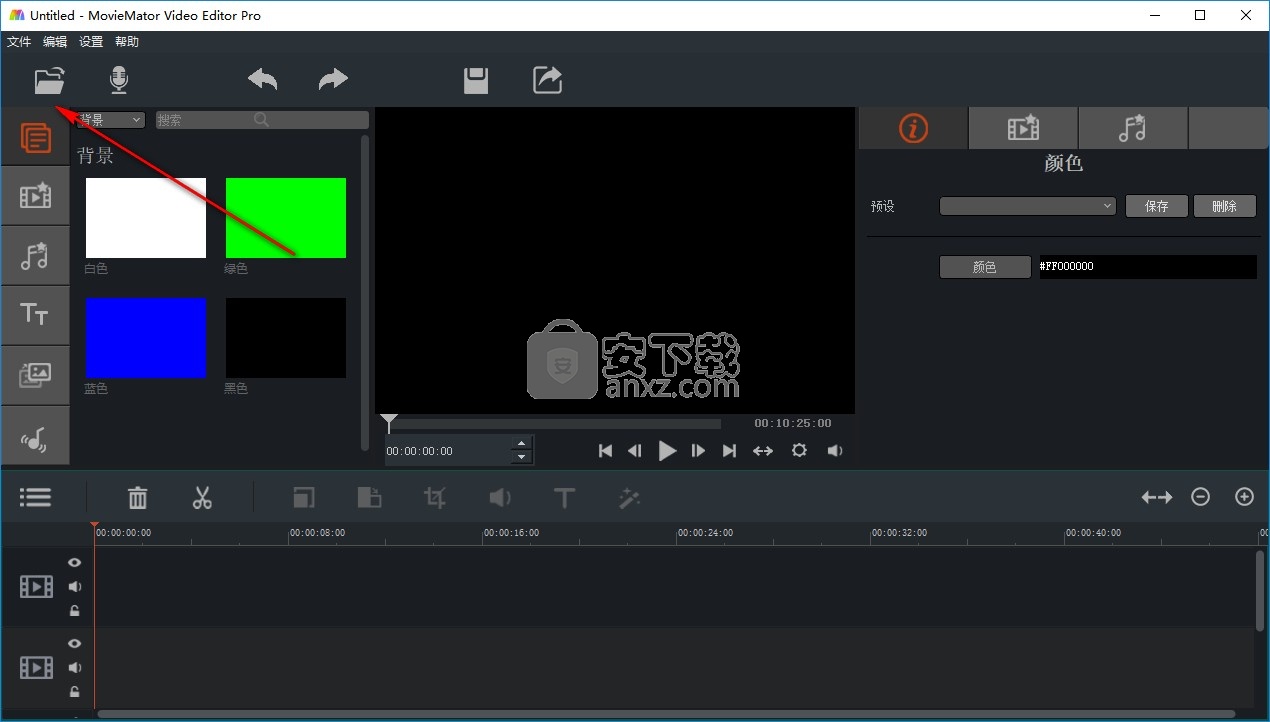Hide the first video track with eye icon
The width and height of the screenshot is (1270, 722).
pos(74,563)
